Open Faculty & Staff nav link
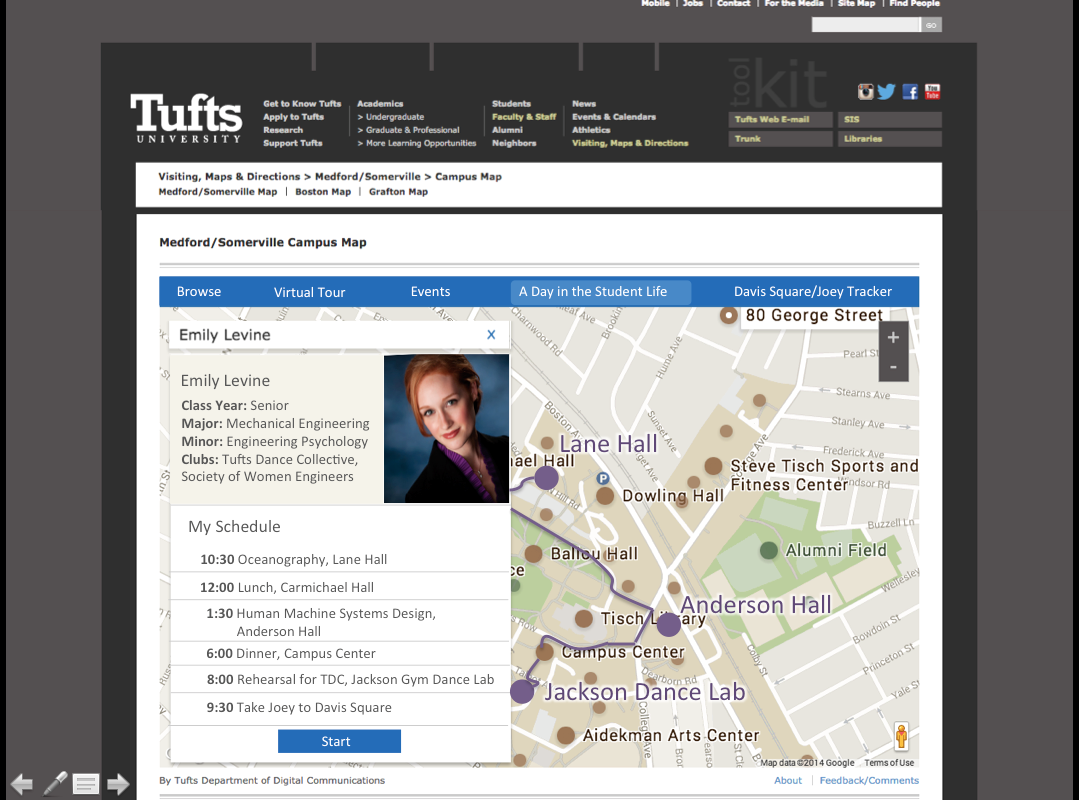 524,117
